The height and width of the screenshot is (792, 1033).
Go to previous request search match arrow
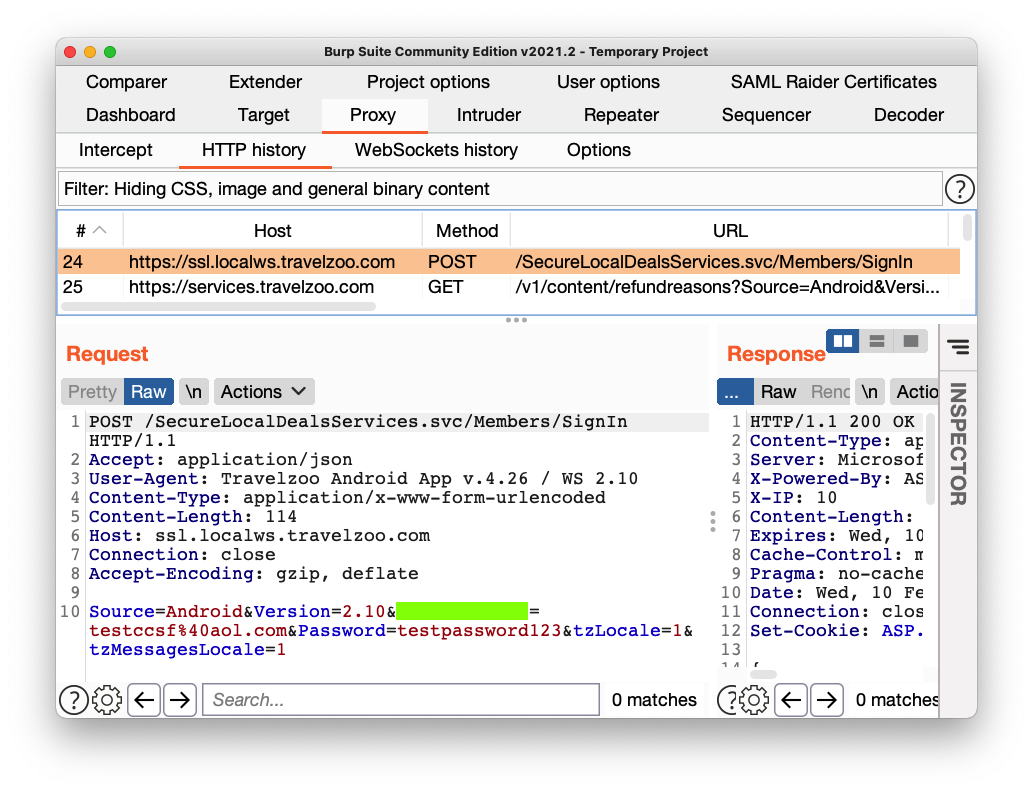coord(144,700)
